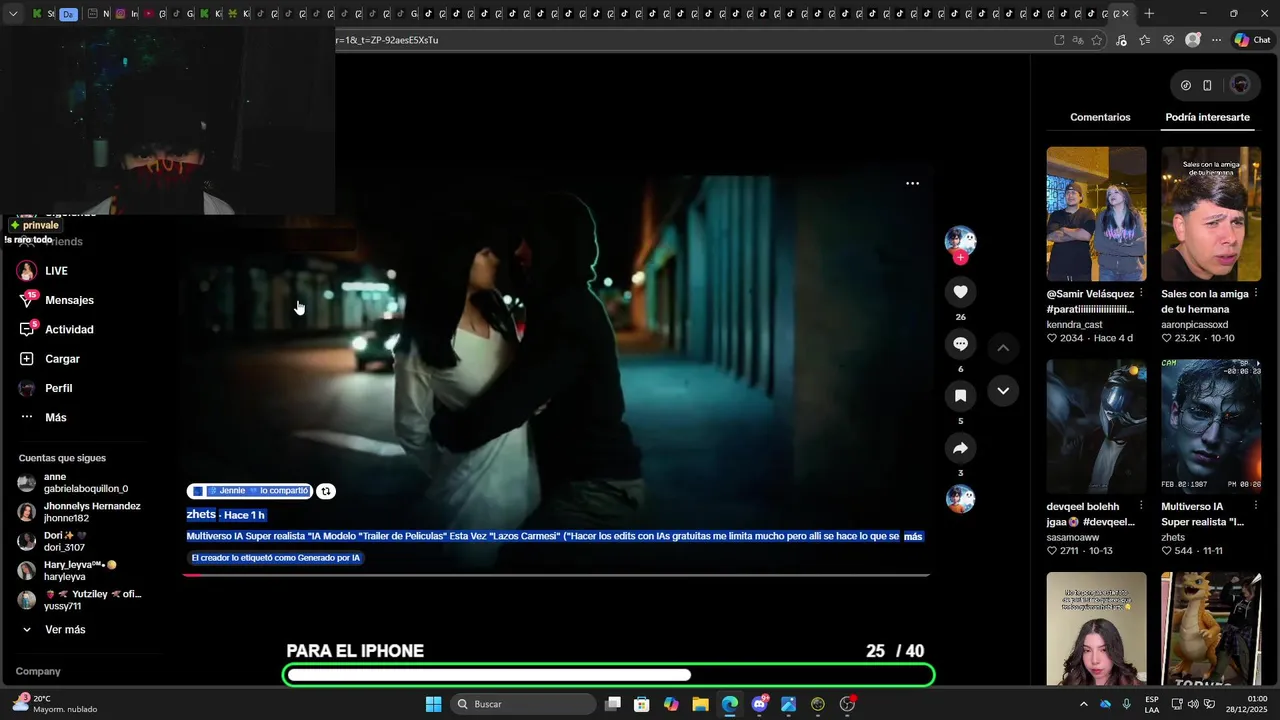
Task: Open followed account jhonne182
Action: pyautogui.click(x=80, y=512)
